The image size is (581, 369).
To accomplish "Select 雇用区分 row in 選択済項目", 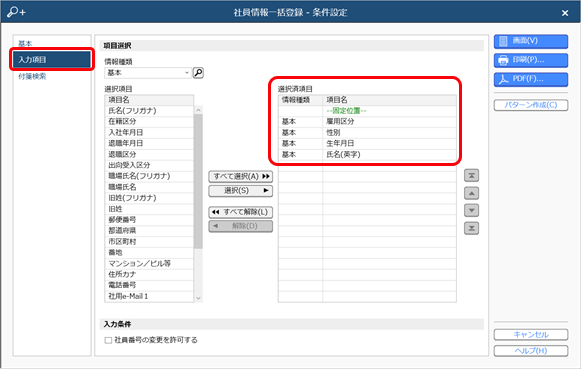I will tap(367, 122).
